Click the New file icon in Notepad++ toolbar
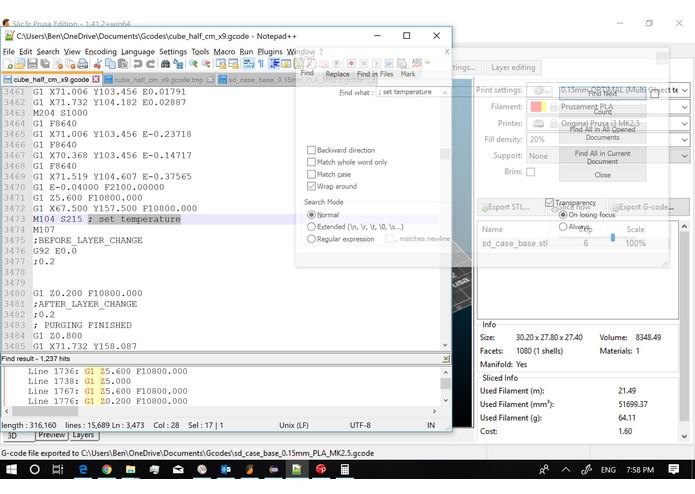The height and width of the screenshot is (494, 695). (x=8, y=63)
